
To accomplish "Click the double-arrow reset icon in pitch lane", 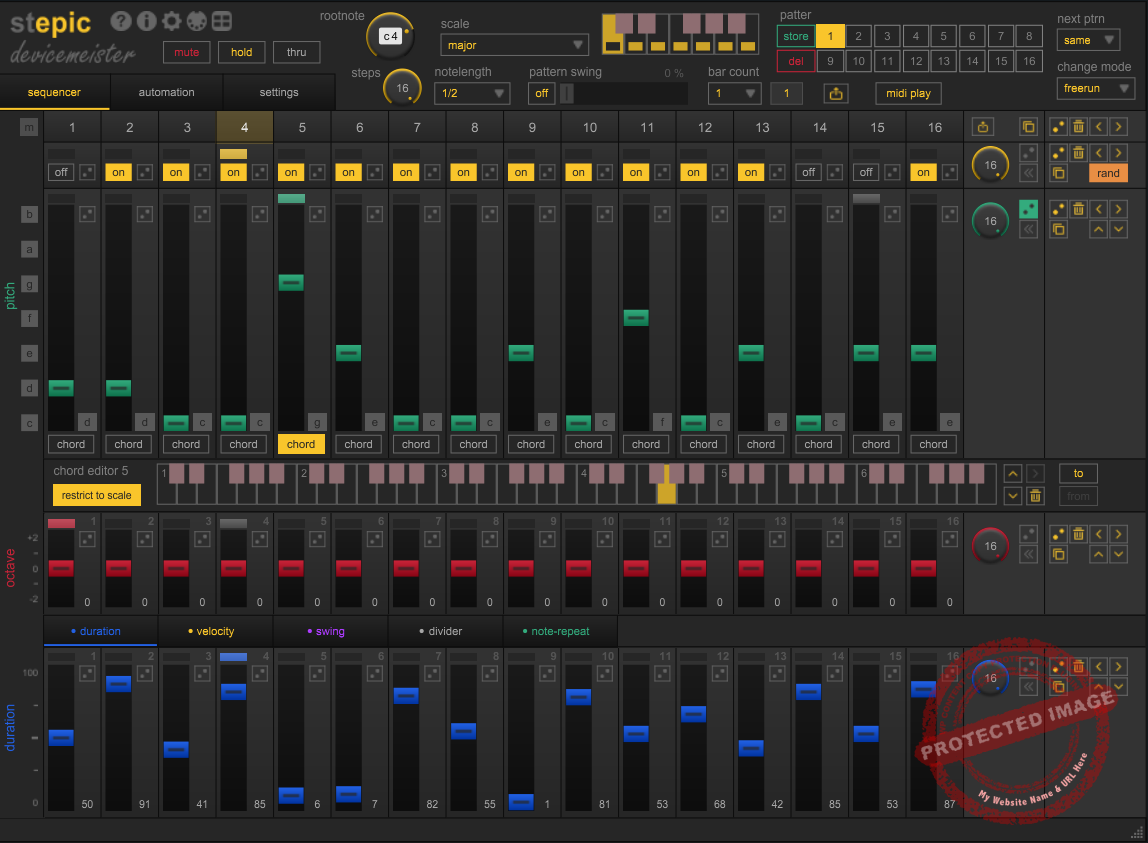I will [1029, 229].
